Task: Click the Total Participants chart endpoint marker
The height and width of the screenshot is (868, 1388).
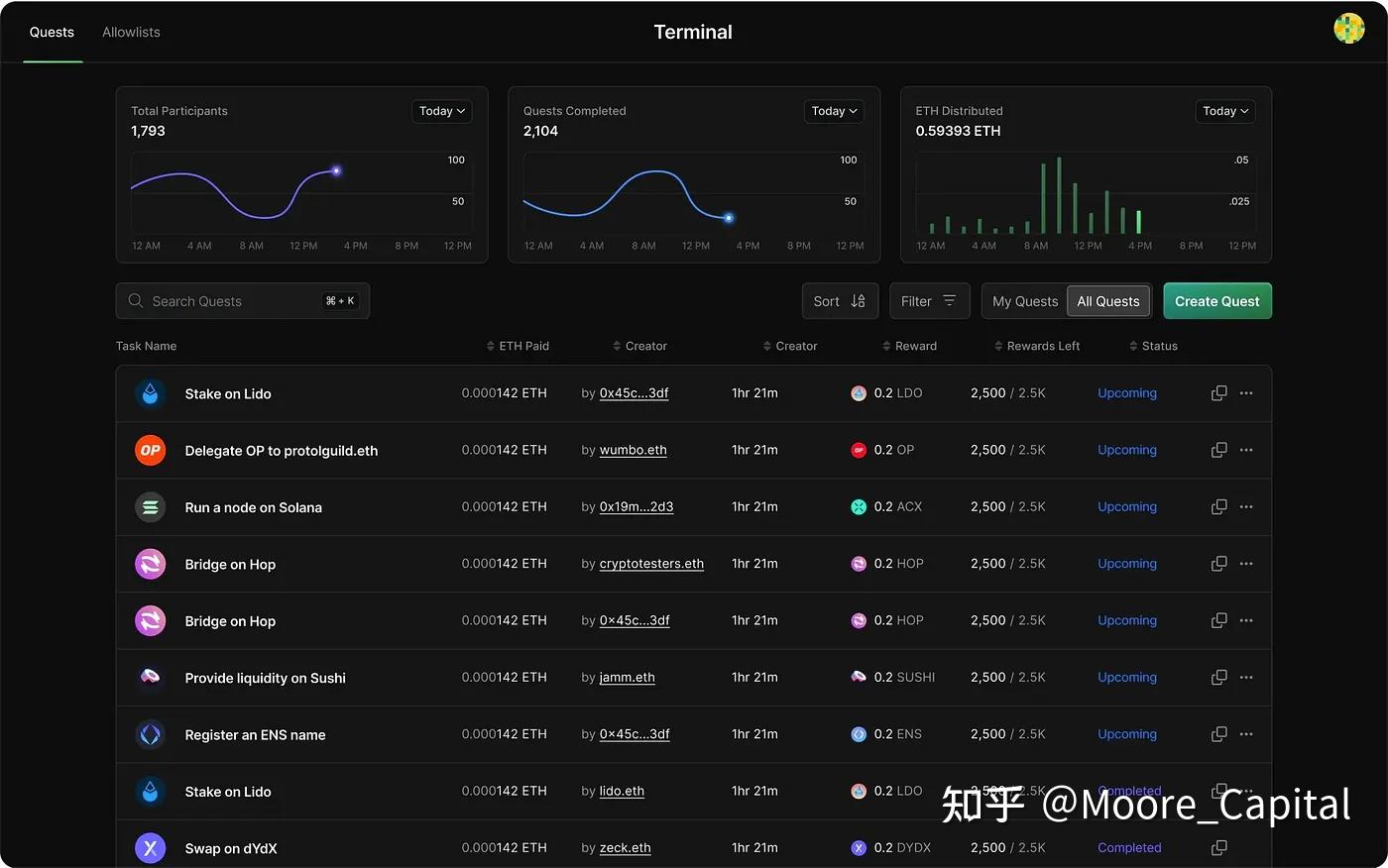Action: (336, 171)
